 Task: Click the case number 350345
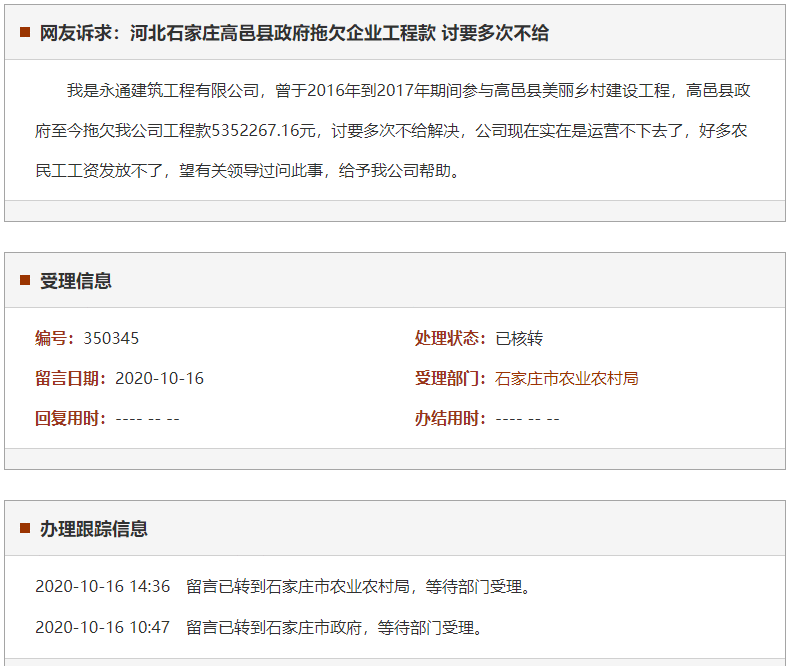coord(111,338)
